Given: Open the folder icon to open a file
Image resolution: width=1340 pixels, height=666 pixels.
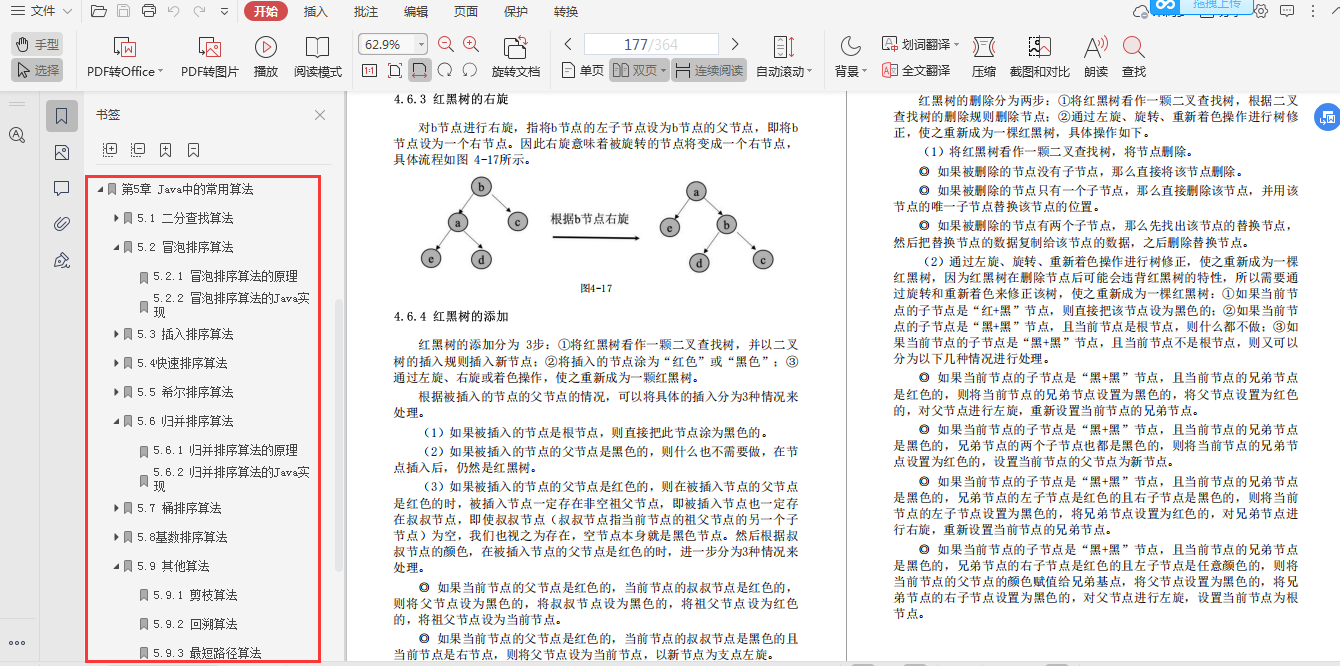Looking at the screenshot, I should (98, 12).
